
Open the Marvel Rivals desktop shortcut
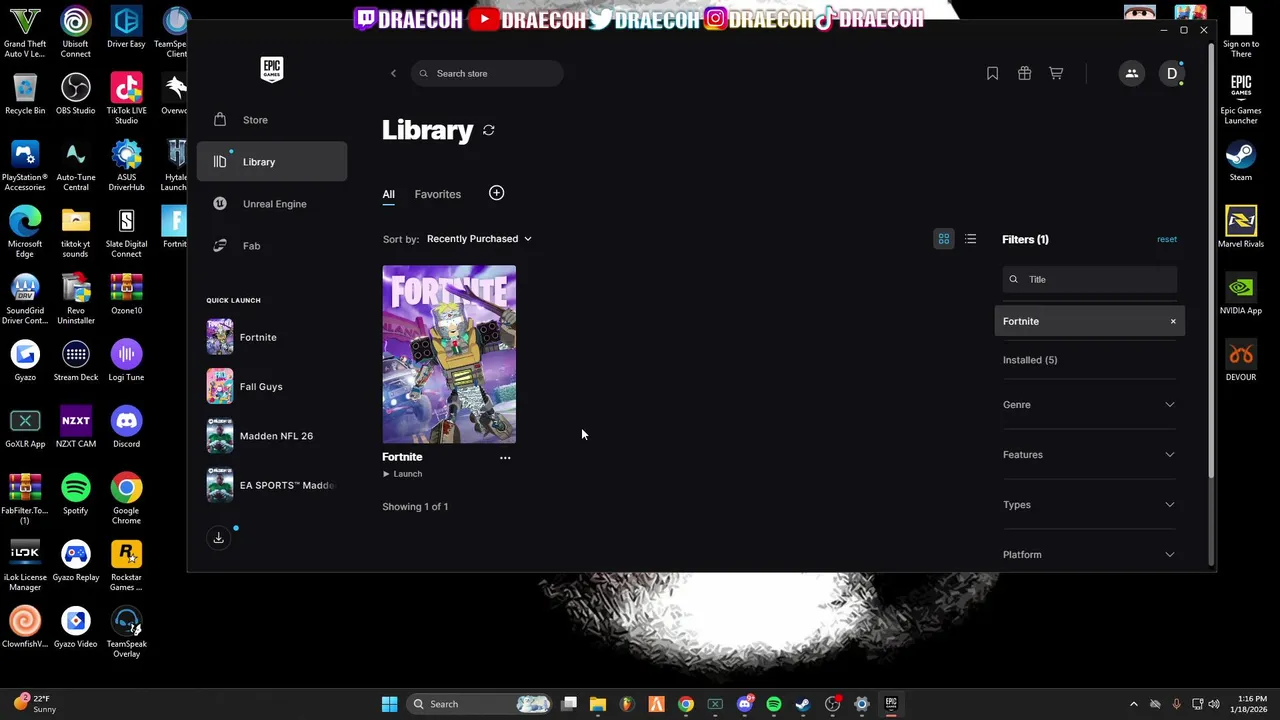click(1241, 227)
